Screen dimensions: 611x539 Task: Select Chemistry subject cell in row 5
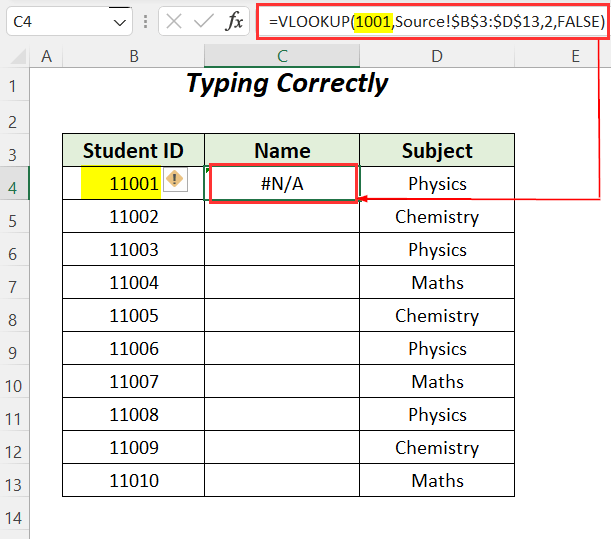(437, 216)
